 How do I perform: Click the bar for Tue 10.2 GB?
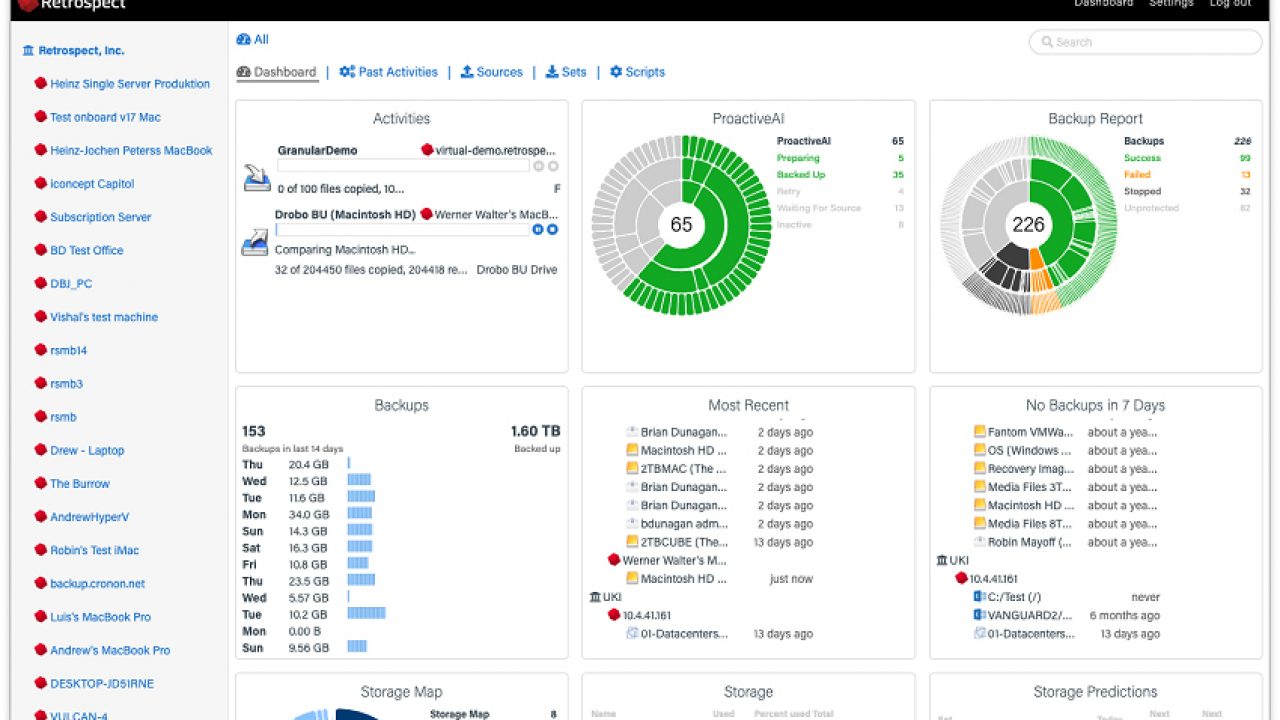[366, 614]
